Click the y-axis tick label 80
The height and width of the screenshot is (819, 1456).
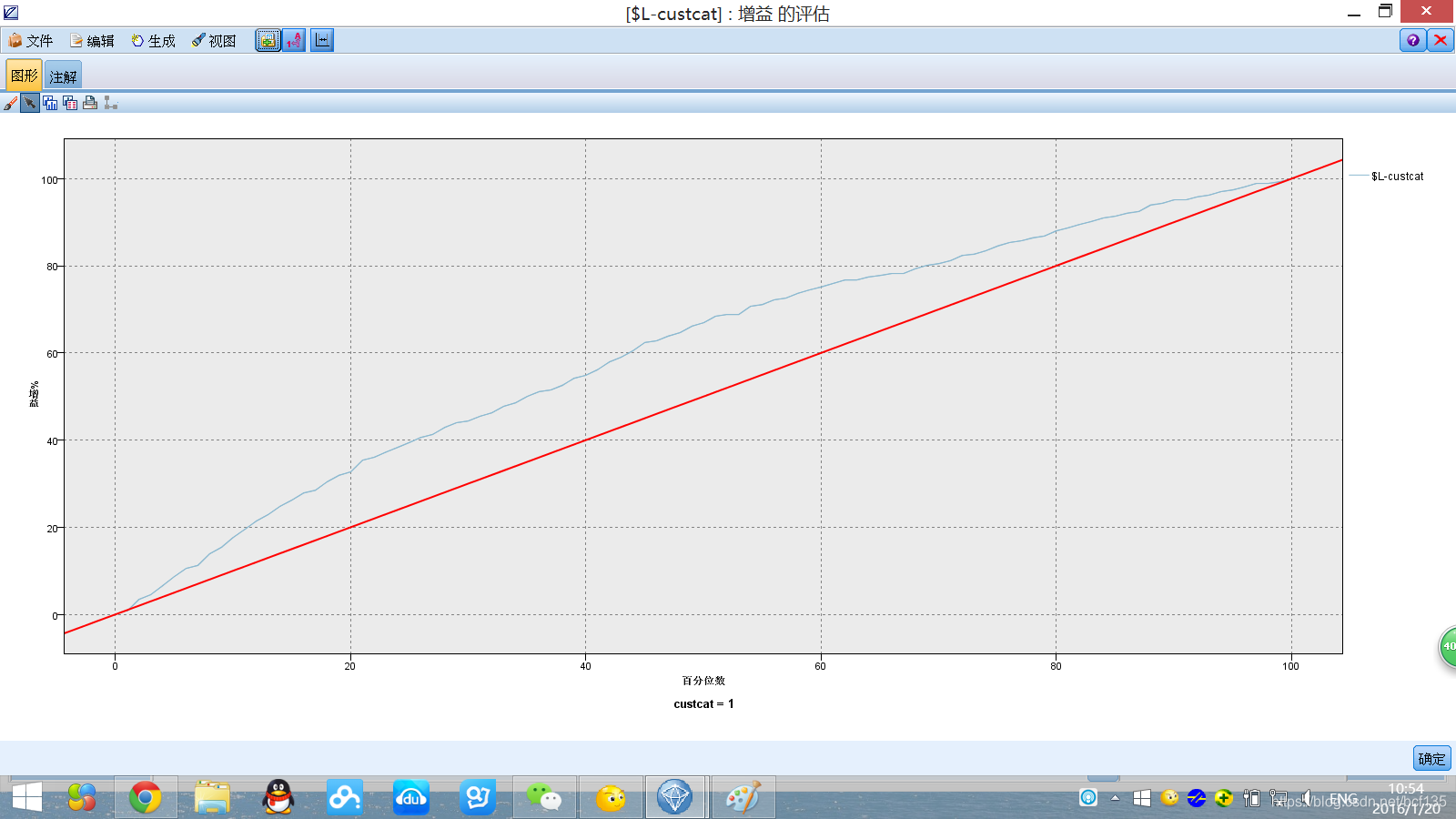click(52, 267)
